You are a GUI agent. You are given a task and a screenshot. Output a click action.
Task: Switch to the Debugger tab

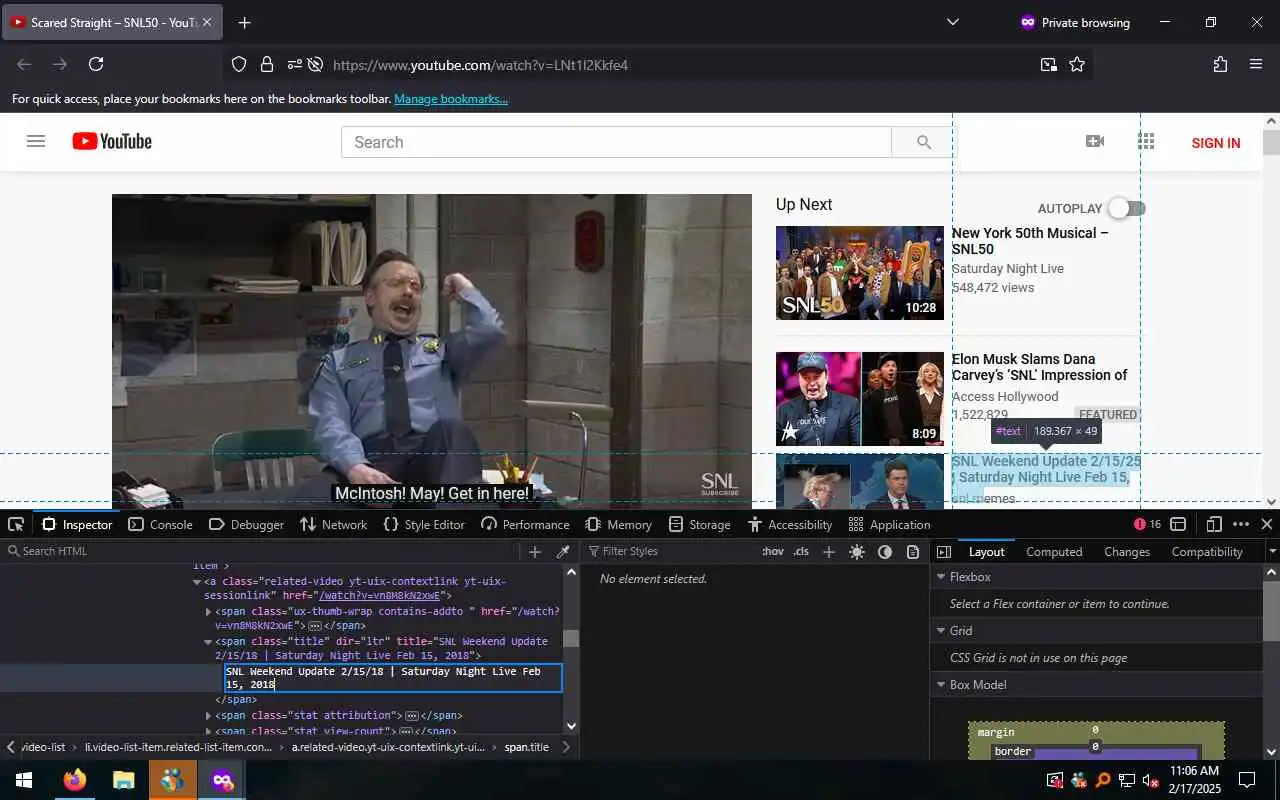[246, 524]
